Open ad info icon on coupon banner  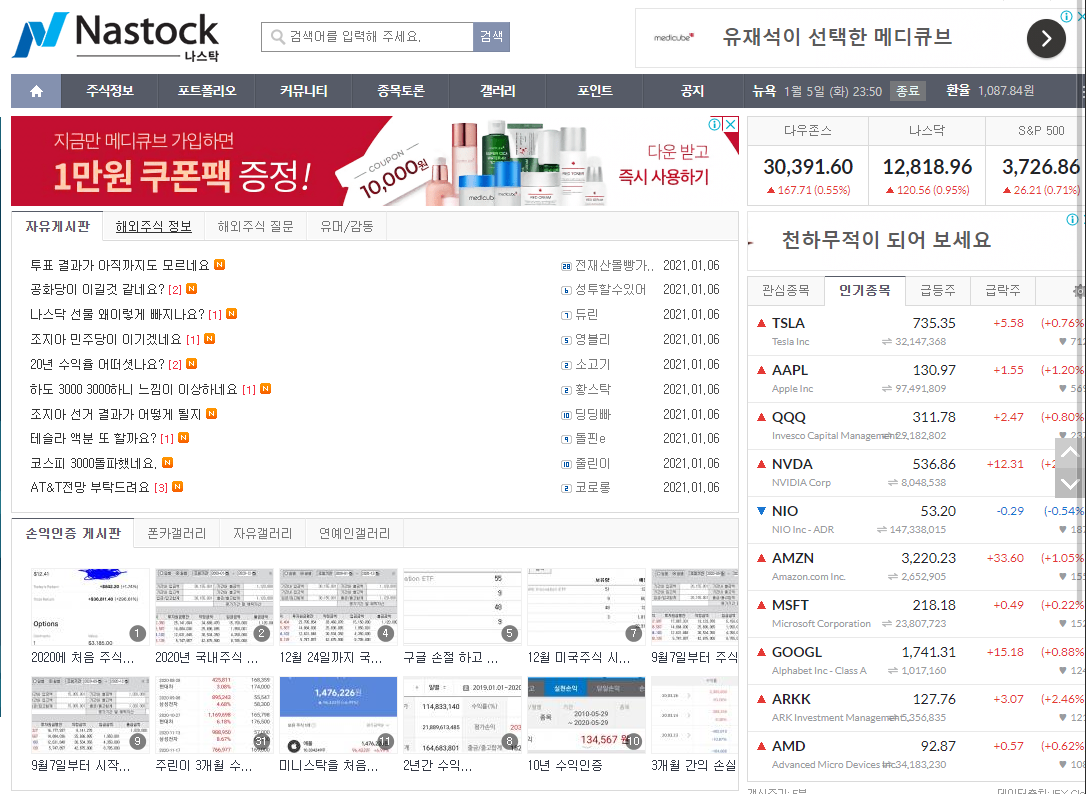715,125
